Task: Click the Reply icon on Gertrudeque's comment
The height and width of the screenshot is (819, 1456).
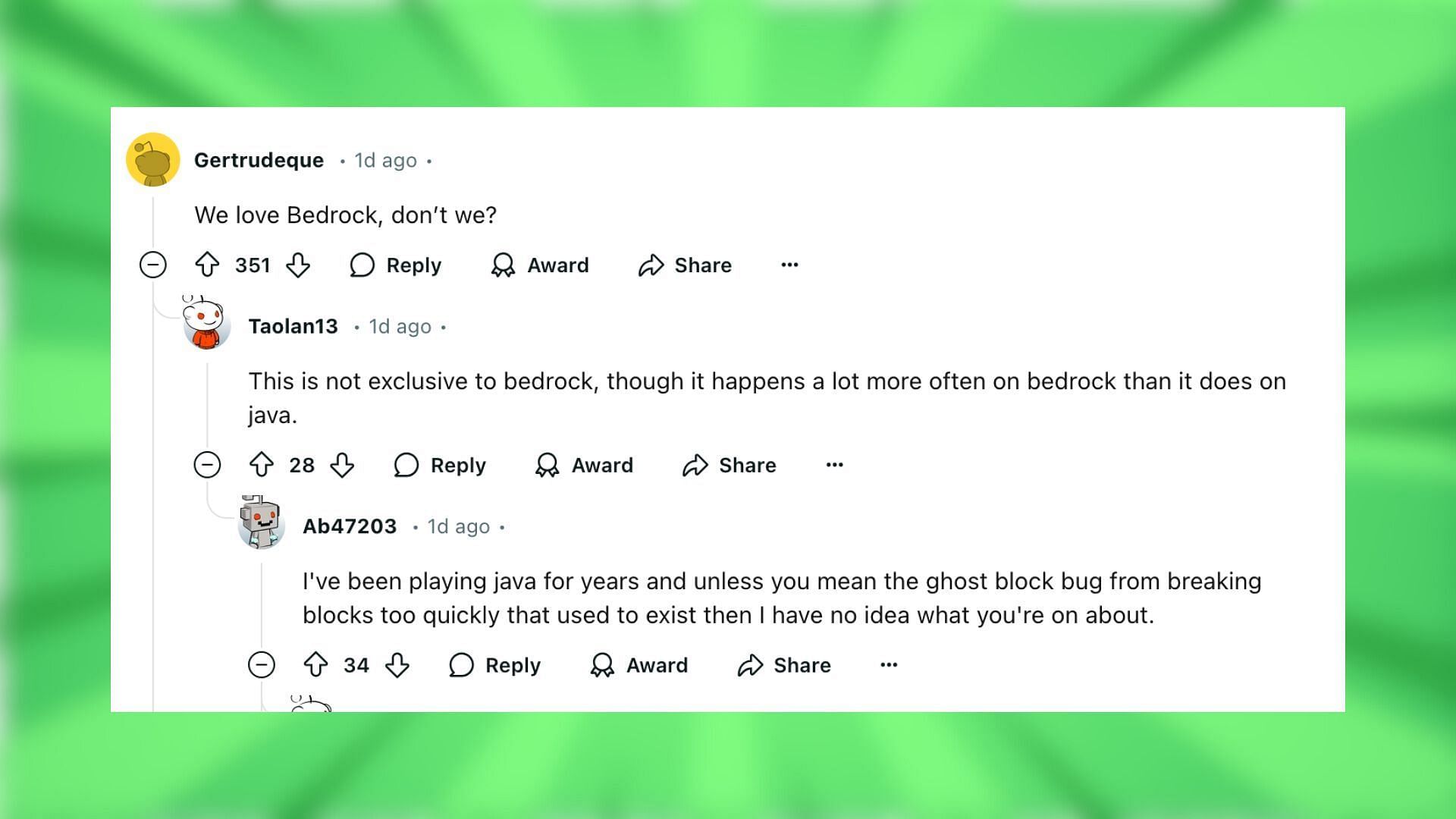Action: [363, 264]
